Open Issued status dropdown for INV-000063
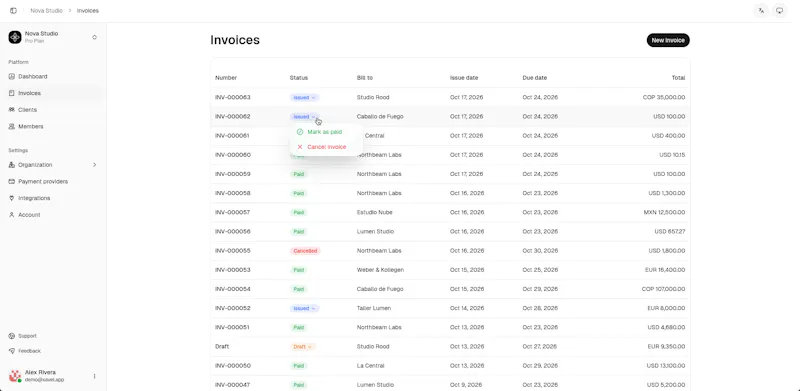Viewport: 800px width, 391px height. (305, 97)
